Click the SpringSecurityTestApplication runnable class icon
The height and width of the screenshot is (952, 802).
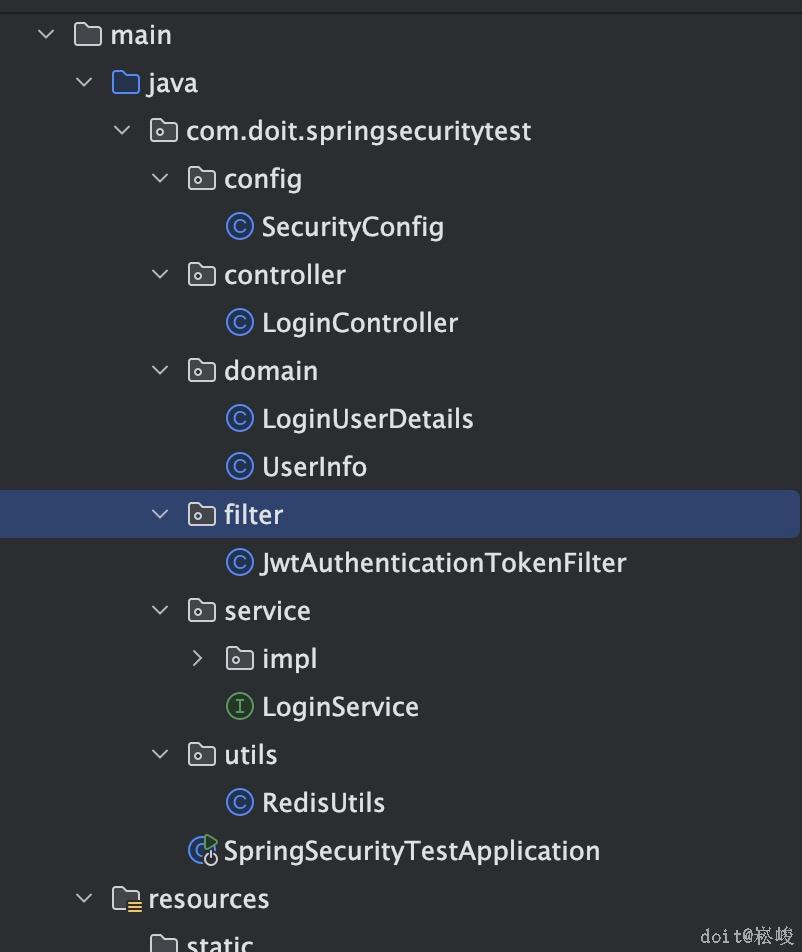[203, 851]
